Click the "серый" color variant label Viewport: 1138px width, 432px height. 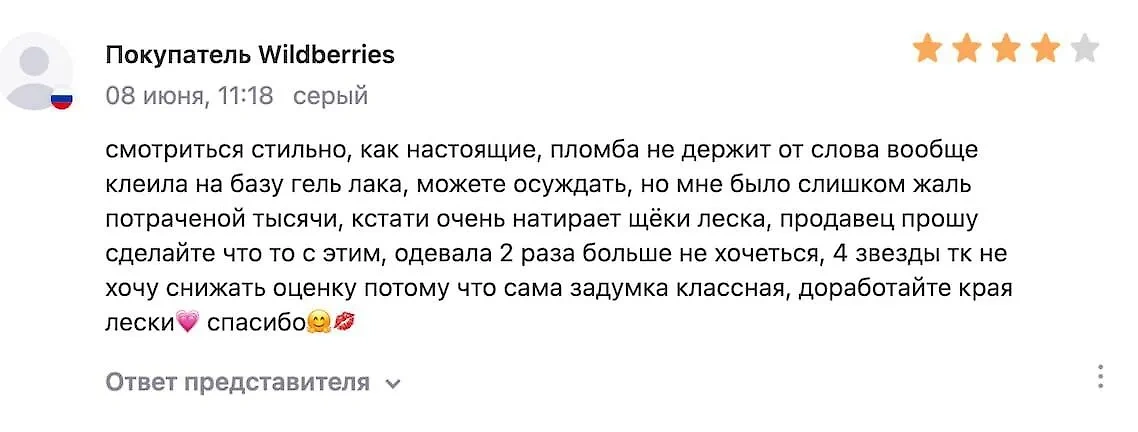point(330,96)
